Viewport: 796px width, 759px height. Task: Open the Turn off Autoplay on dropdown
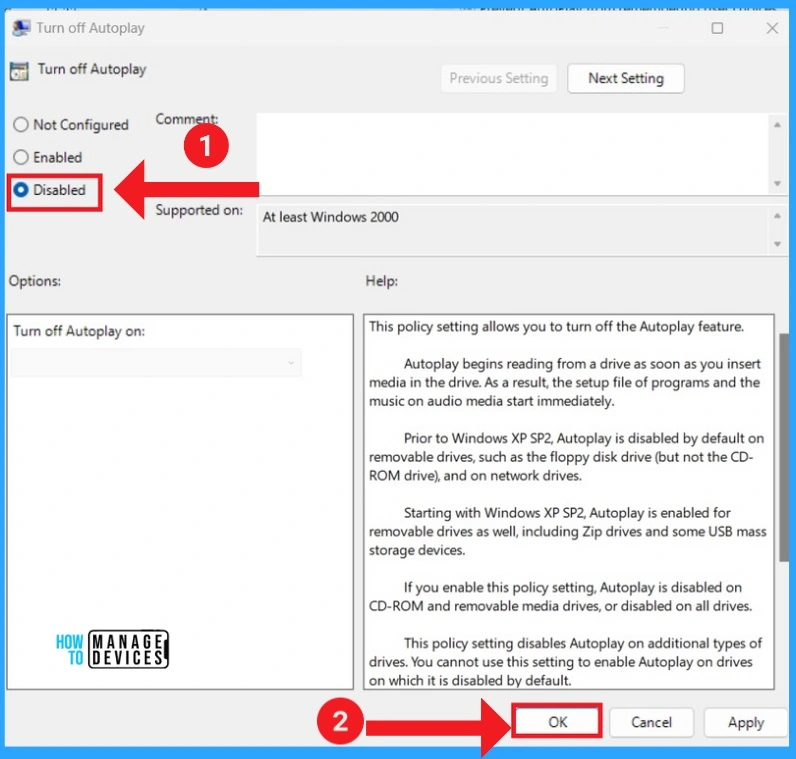tap(156, 362)
